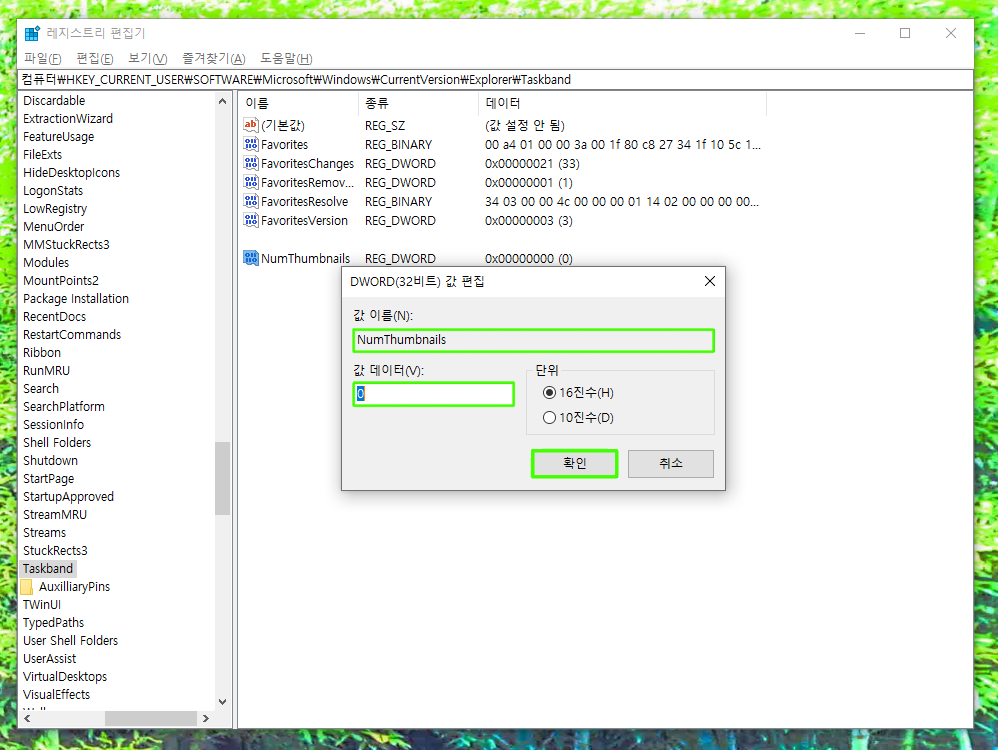Click the AuxilliaryPins folder icon
Image resolution: width=998 pixels, height=750 pixels.
click(x=27, y=586)
